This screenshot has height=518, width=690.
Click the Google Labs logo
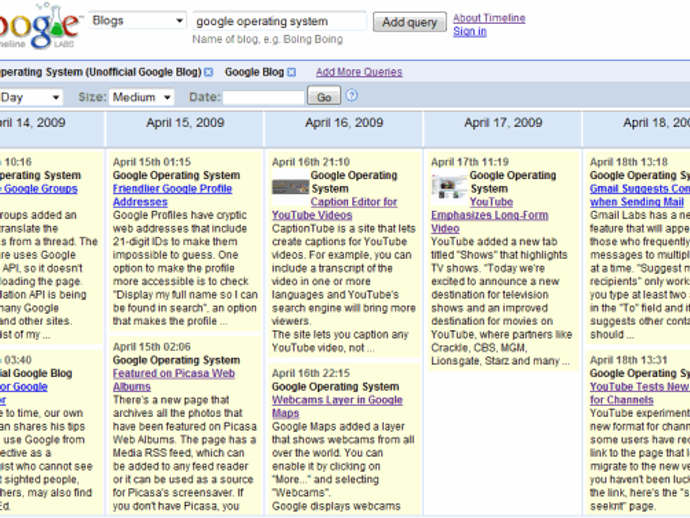coord(39,26)
